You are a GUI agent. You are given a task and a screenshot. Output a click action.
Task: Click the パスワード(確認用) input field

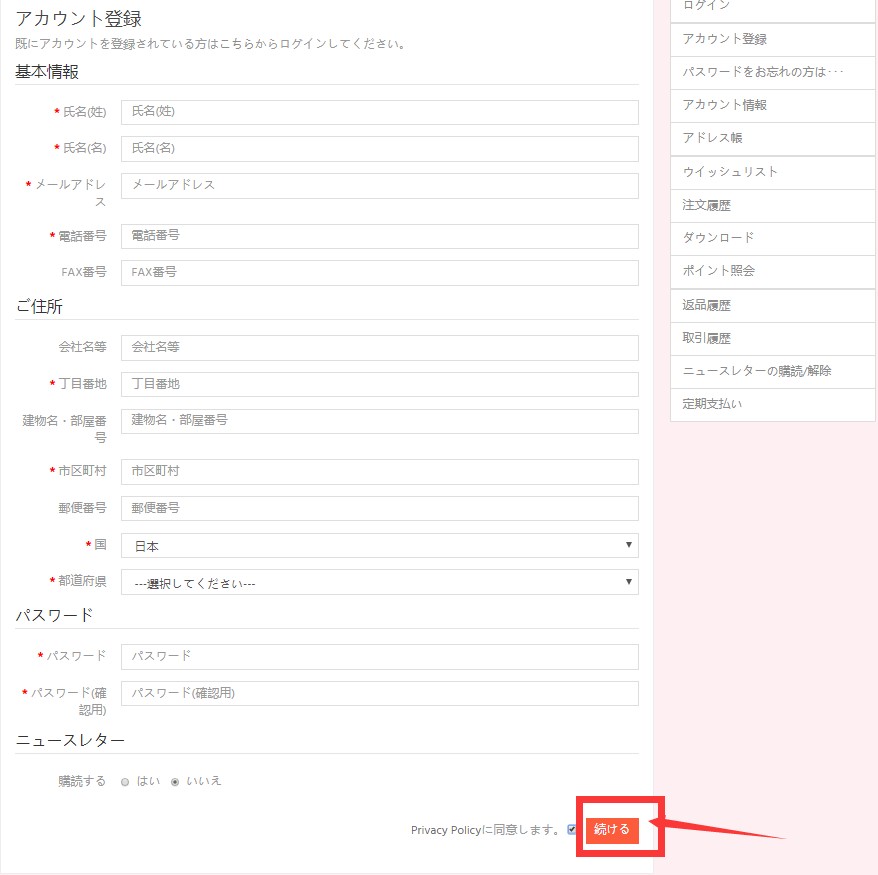click(x=380, y=694)
